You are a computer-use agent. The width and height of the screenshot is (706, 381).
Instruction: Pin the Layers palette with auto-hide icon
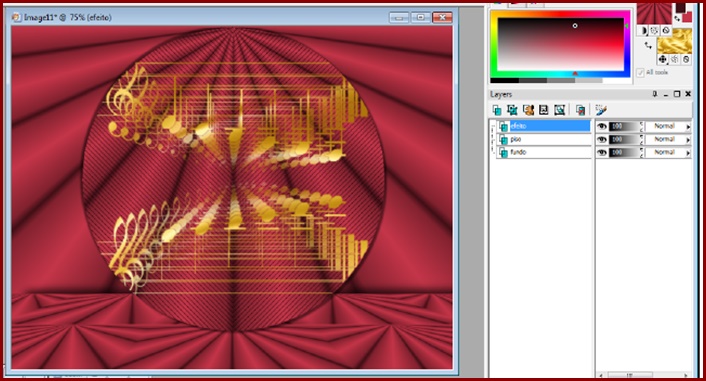pos(655,94)
